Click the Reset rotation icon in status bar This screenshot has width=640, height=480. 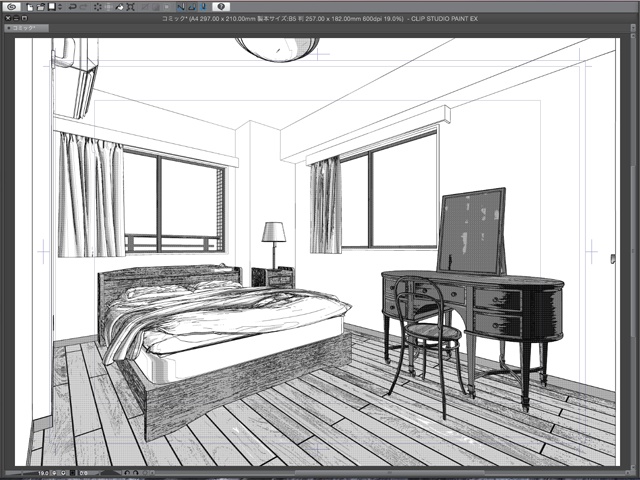[145, 473]
